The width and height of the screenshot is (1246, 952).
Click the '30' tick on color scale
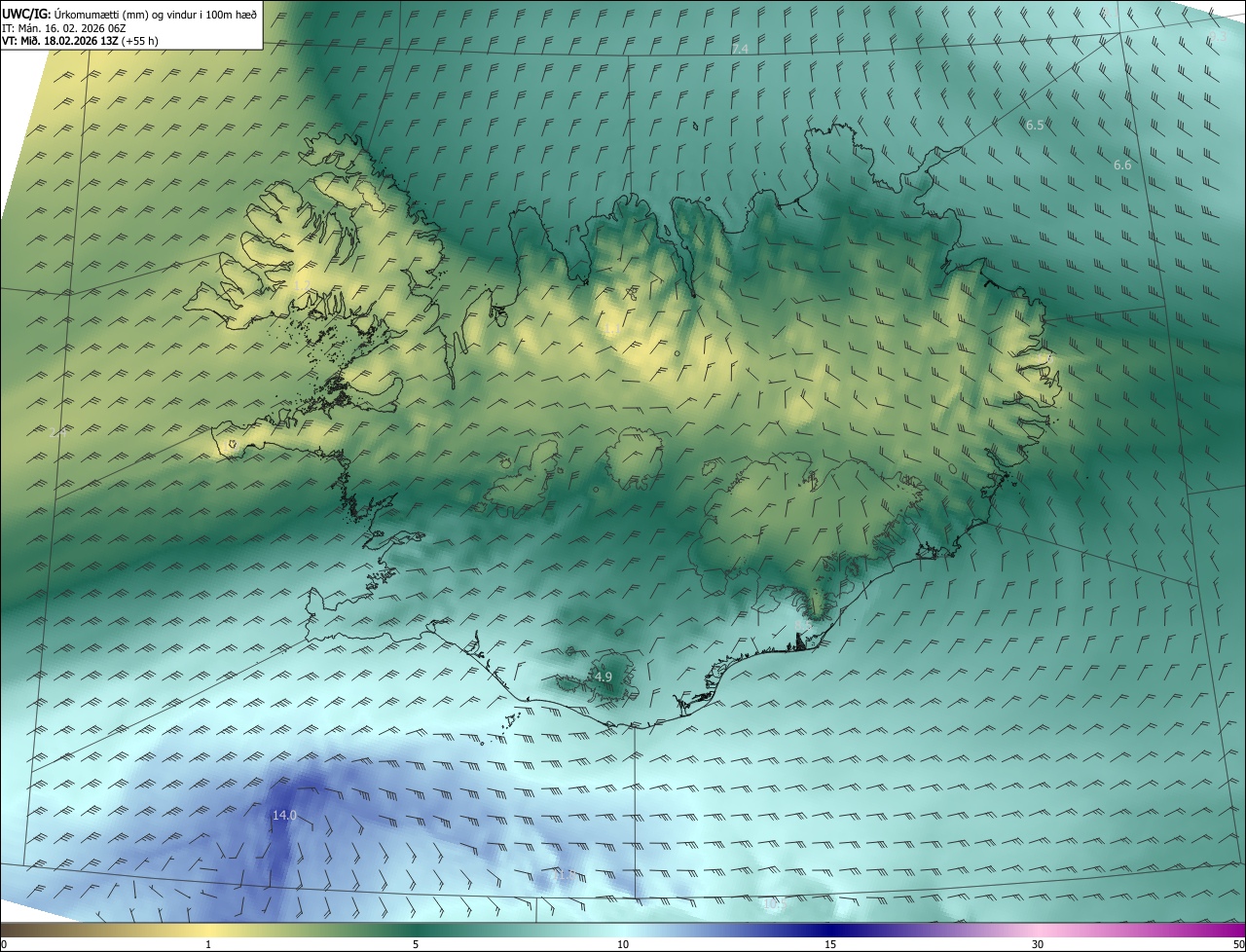[x=1038, y=944]
